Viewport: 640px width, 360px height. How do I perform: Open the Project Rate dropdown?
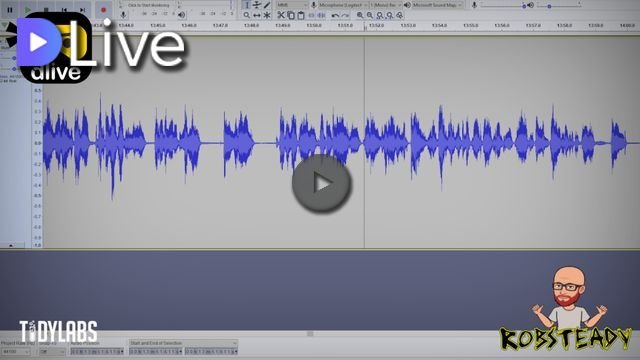coord(16,351)
